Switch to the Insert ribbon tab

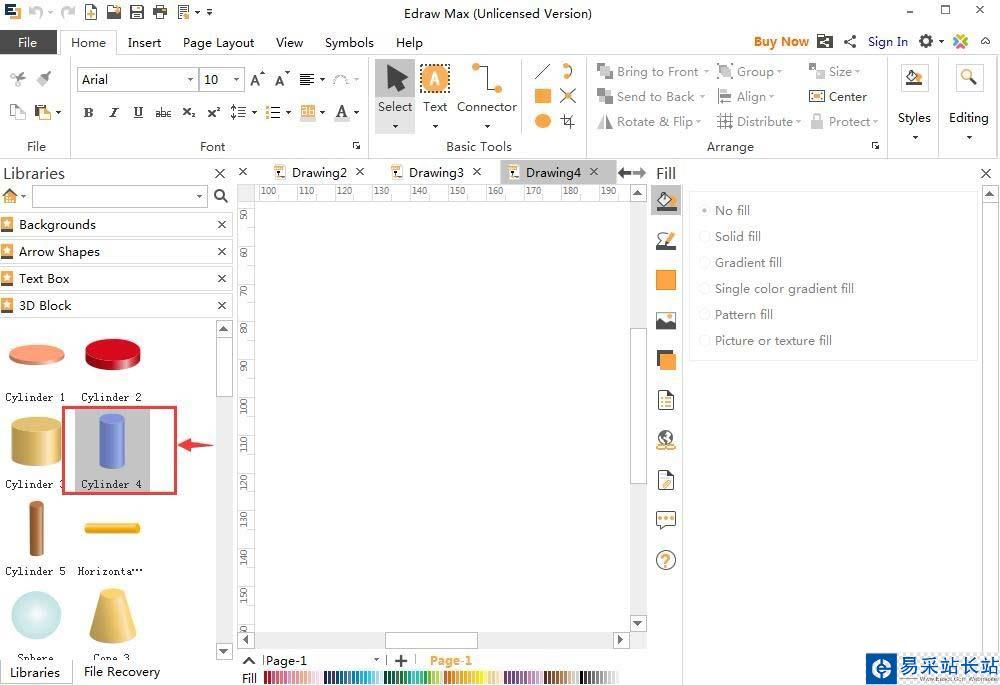(144, 43)
